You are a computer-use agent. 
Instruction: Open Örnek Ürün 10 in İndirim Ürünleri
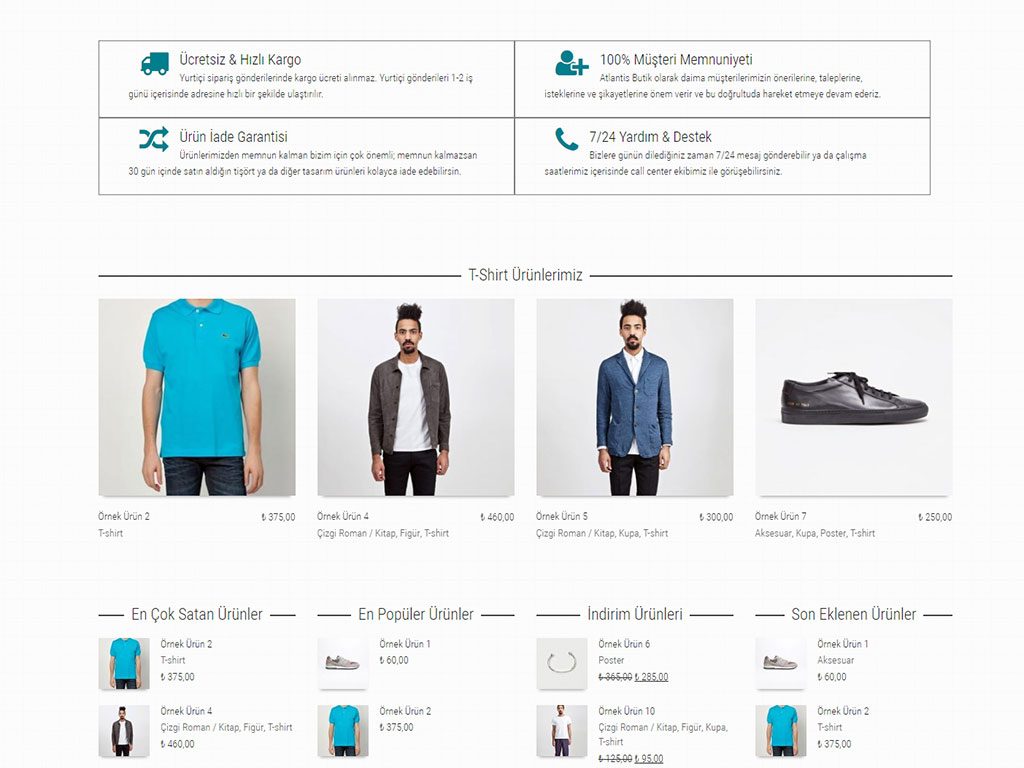(626, 711)
